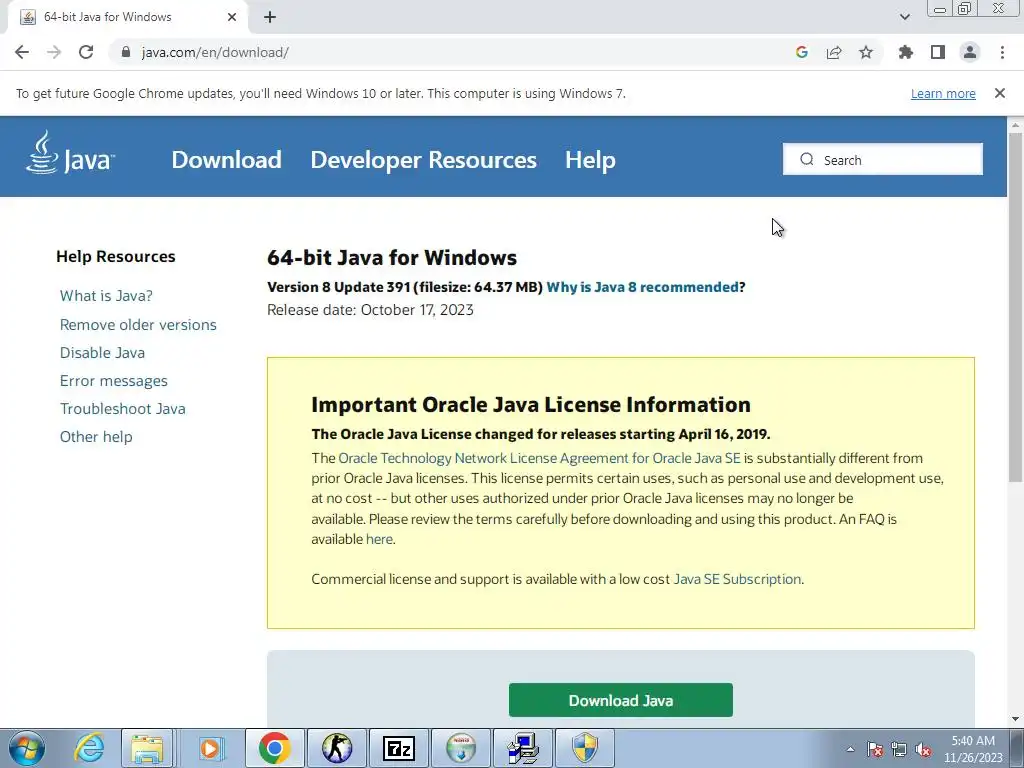The width and height of the screenshot is (1024, 768).
Task: Toggle the Chrome side panel
Action: click(938, 52)
